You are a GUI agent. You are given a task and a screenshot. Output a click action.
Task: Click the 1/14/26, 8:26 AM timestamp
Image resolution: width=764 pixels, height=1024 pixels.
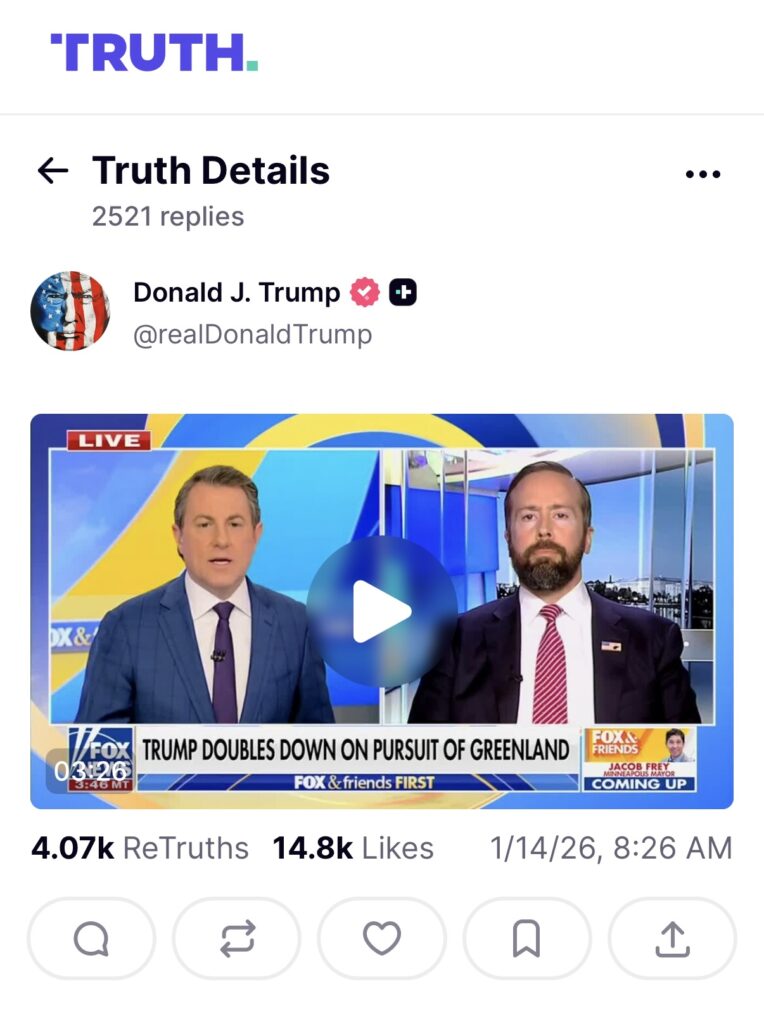[611, 848]
